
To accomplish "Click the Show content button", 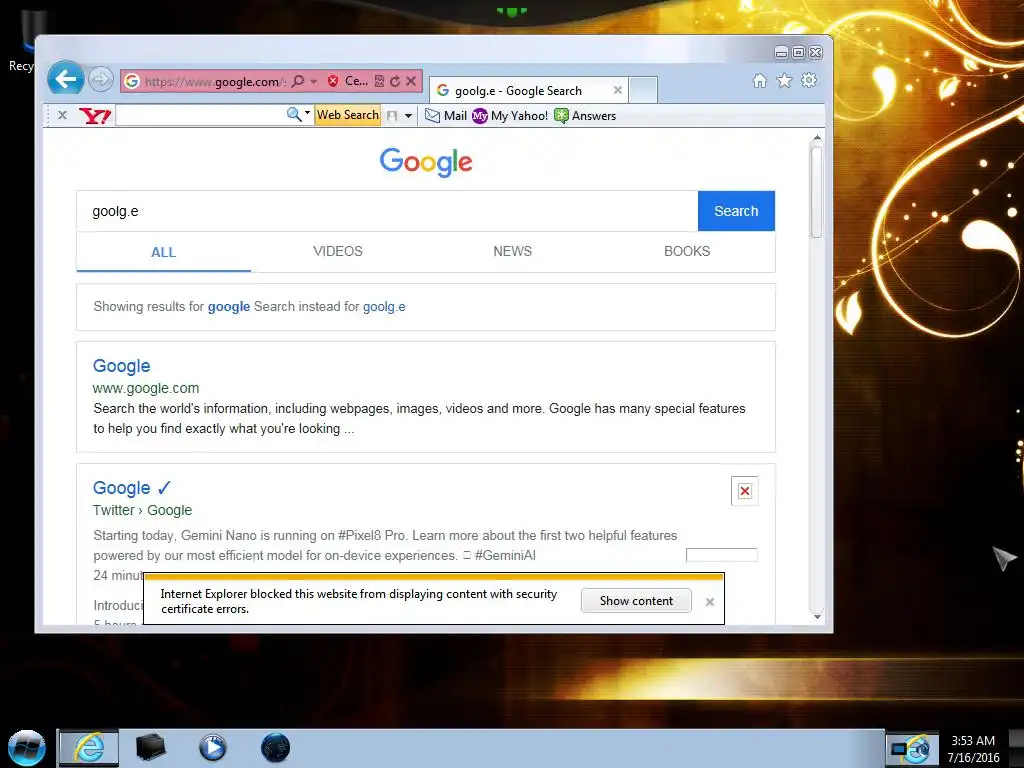I will (636, 601).
